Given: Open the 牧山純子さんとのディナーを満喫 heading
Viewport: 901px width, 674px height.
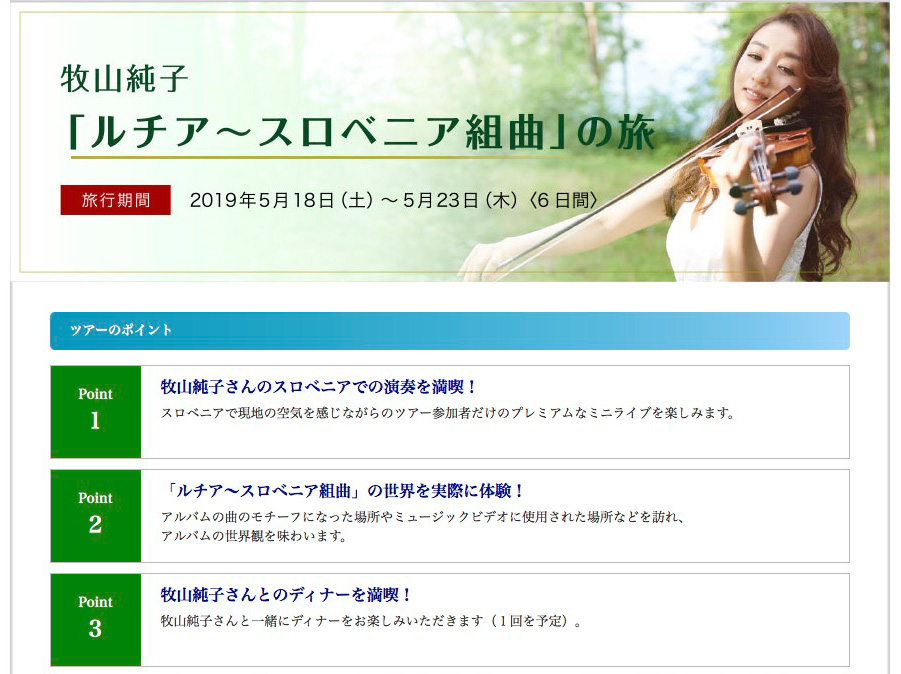Looking at the screenshot, I should coord(287,595).
